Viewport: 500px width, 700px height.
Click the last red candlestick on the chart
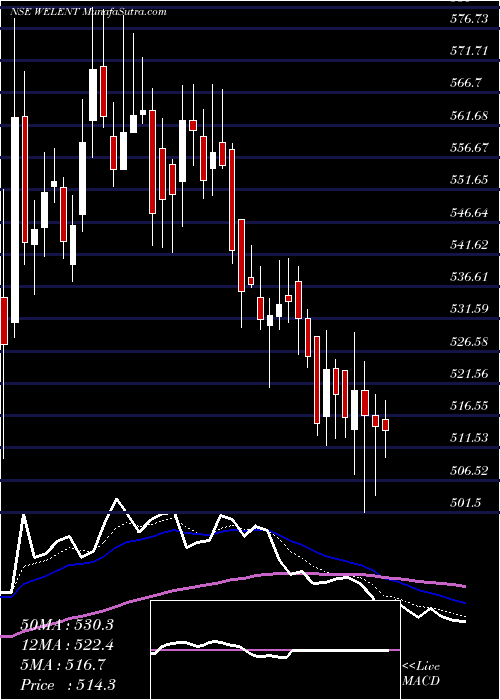[385, 425]
